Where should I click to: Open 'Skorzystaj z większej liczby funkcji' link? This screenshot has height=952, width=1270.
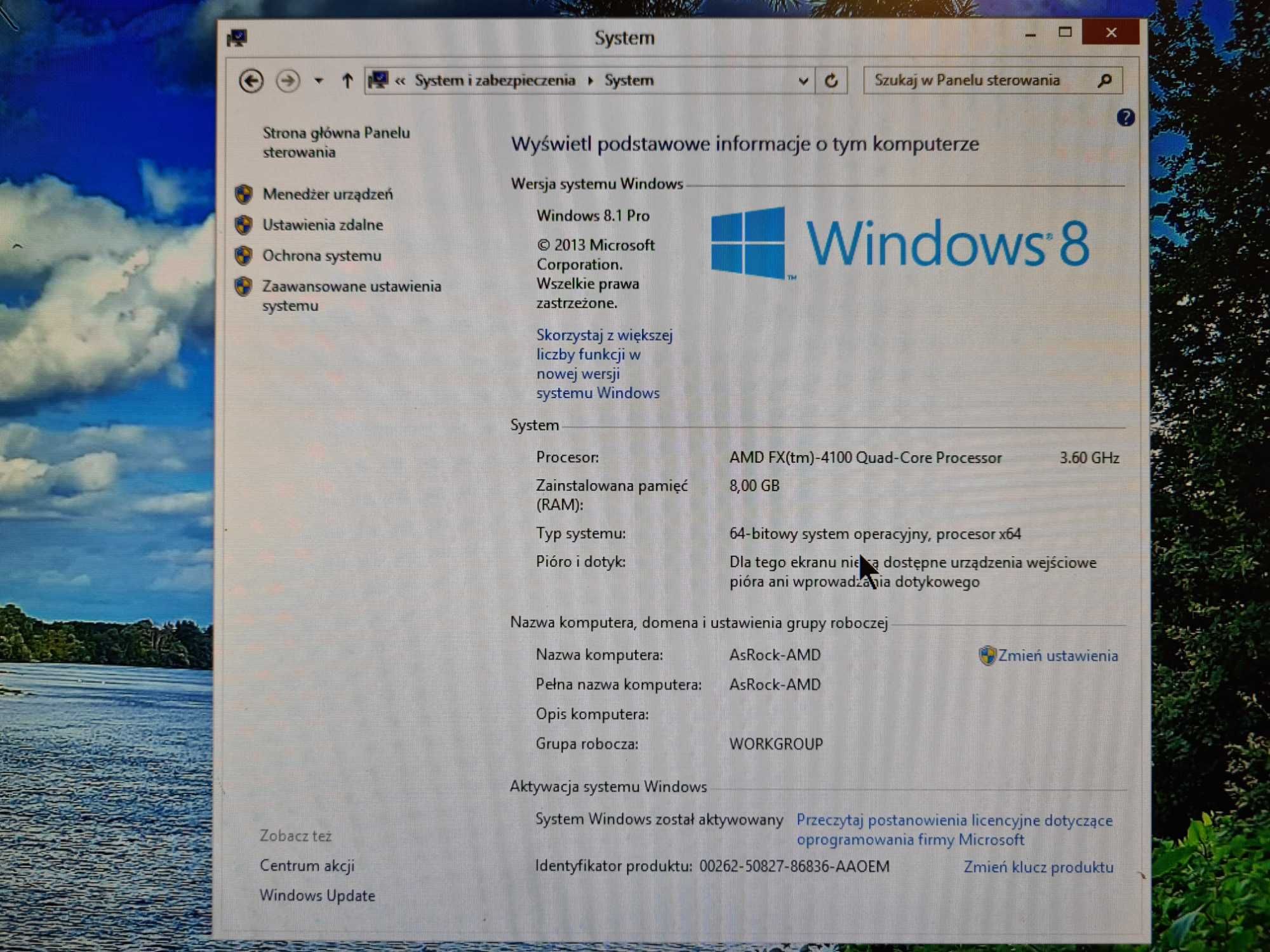pos(605,364)
